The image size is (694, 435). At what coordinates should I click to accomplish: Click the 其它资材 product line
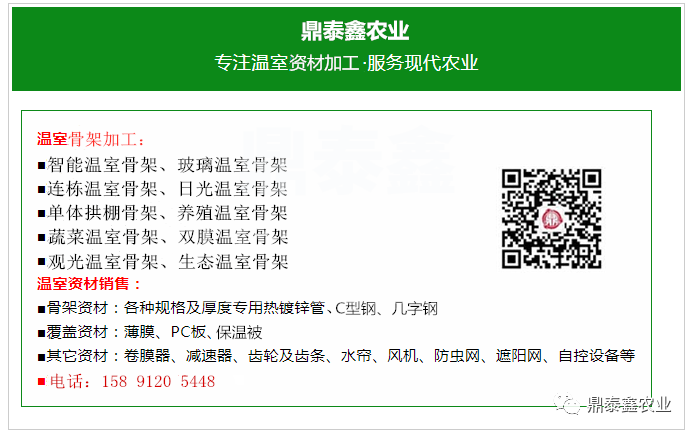coord(336,356)
